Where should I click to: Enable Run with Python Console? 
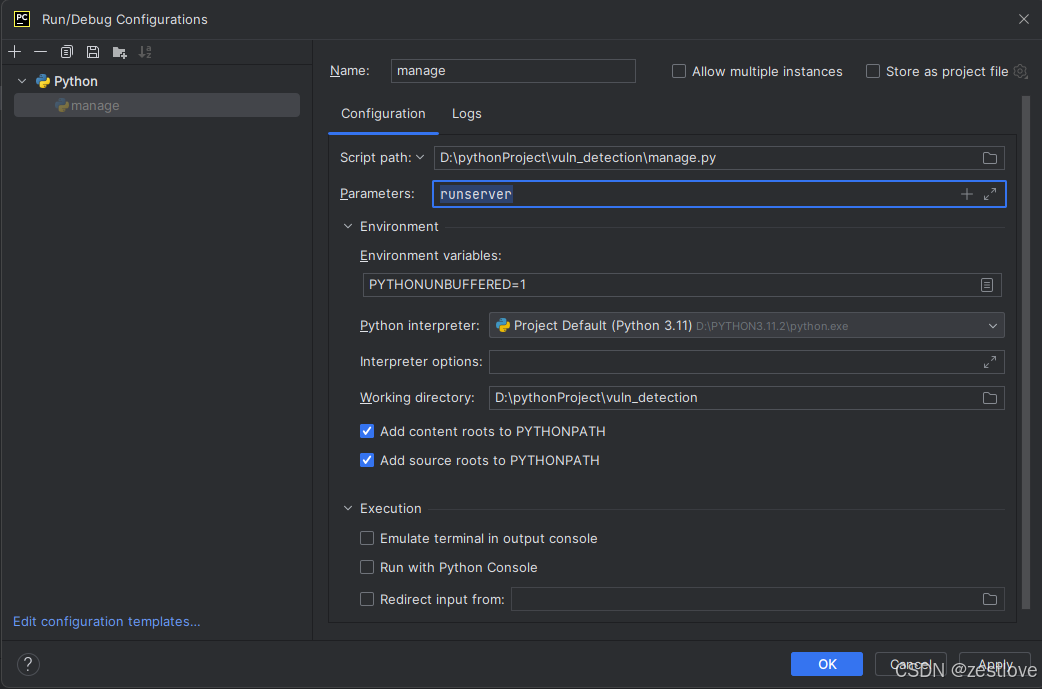point(367,567)
